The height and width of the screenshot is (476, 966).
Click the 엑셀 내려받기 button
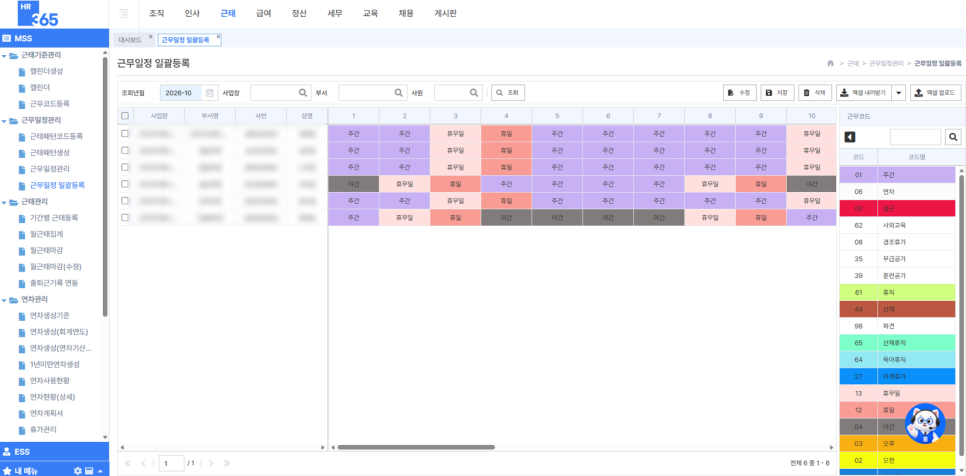pyautogui.click(x=864, y=93)
